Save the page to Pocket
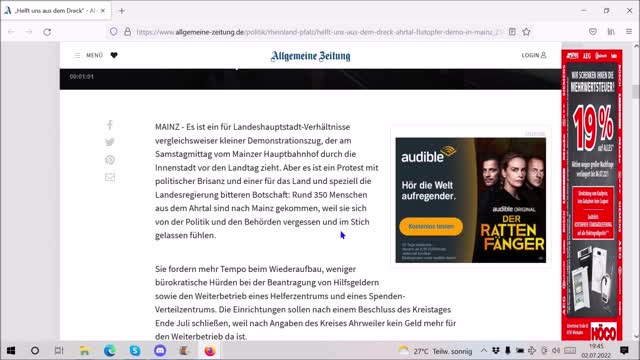Image resolution: width=640 pixels, height=360 pixels. point(593,32)
